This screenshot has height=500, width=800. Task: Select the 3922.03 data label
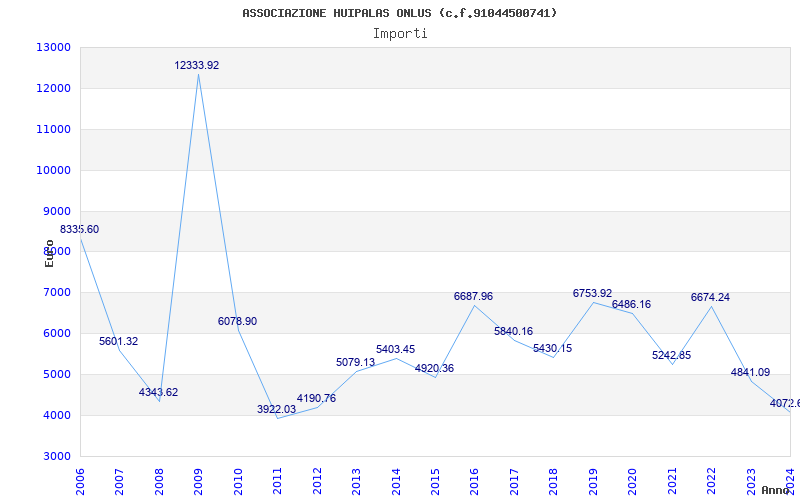coord(277,409)
